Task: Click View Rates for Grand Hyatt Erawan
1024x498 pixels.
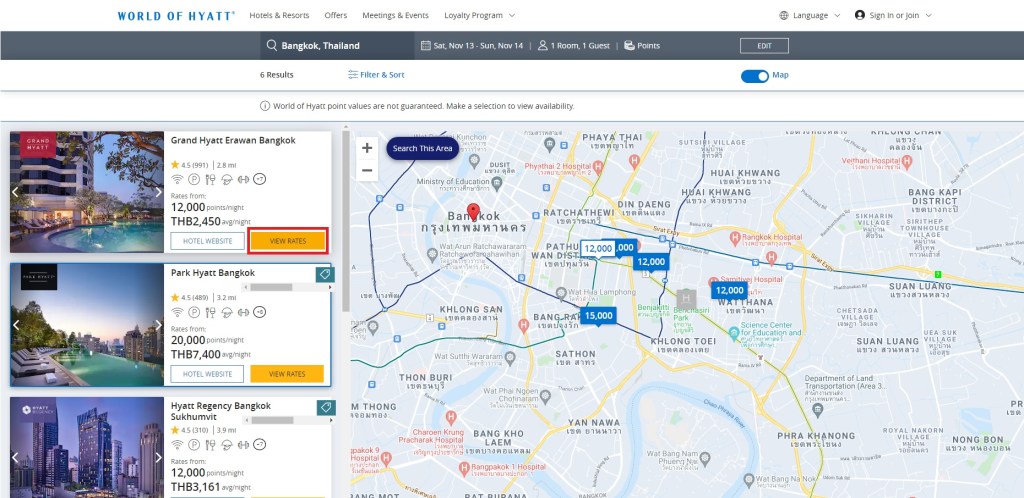Action: [288, 241]
